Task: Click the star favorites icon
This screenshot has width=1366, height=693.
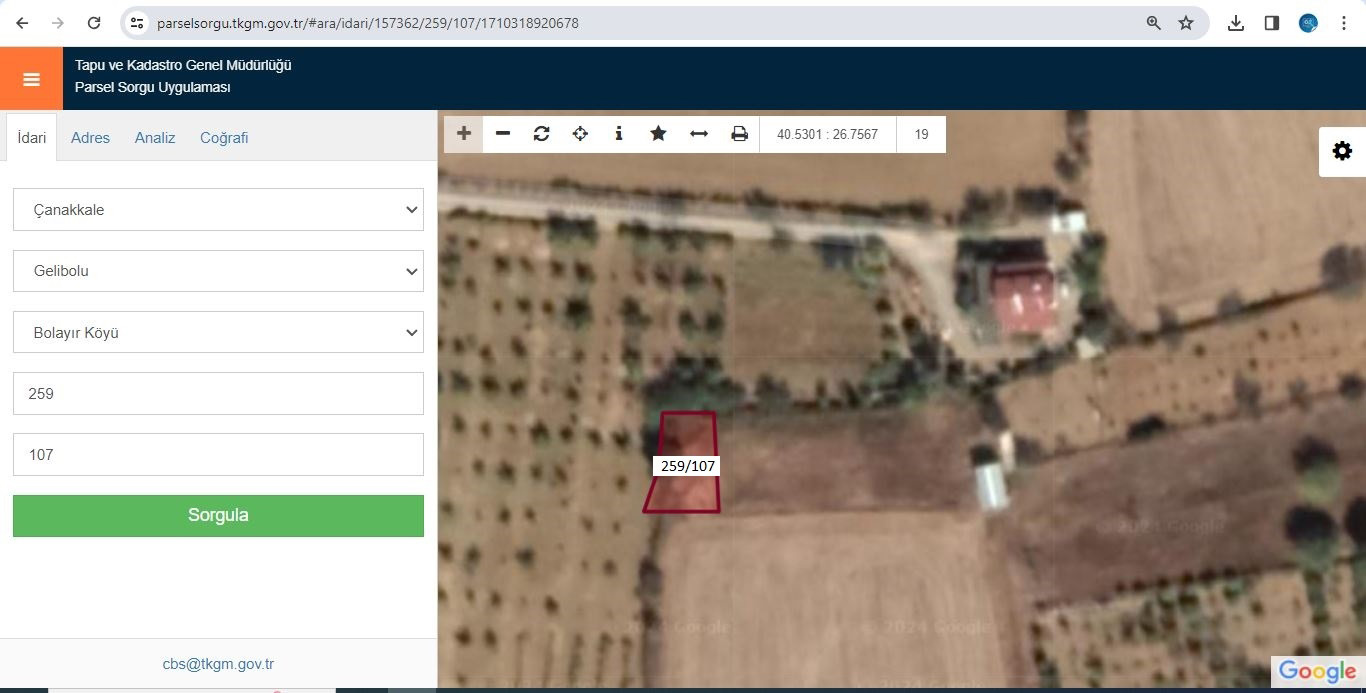Action: [x=658, y=134]
